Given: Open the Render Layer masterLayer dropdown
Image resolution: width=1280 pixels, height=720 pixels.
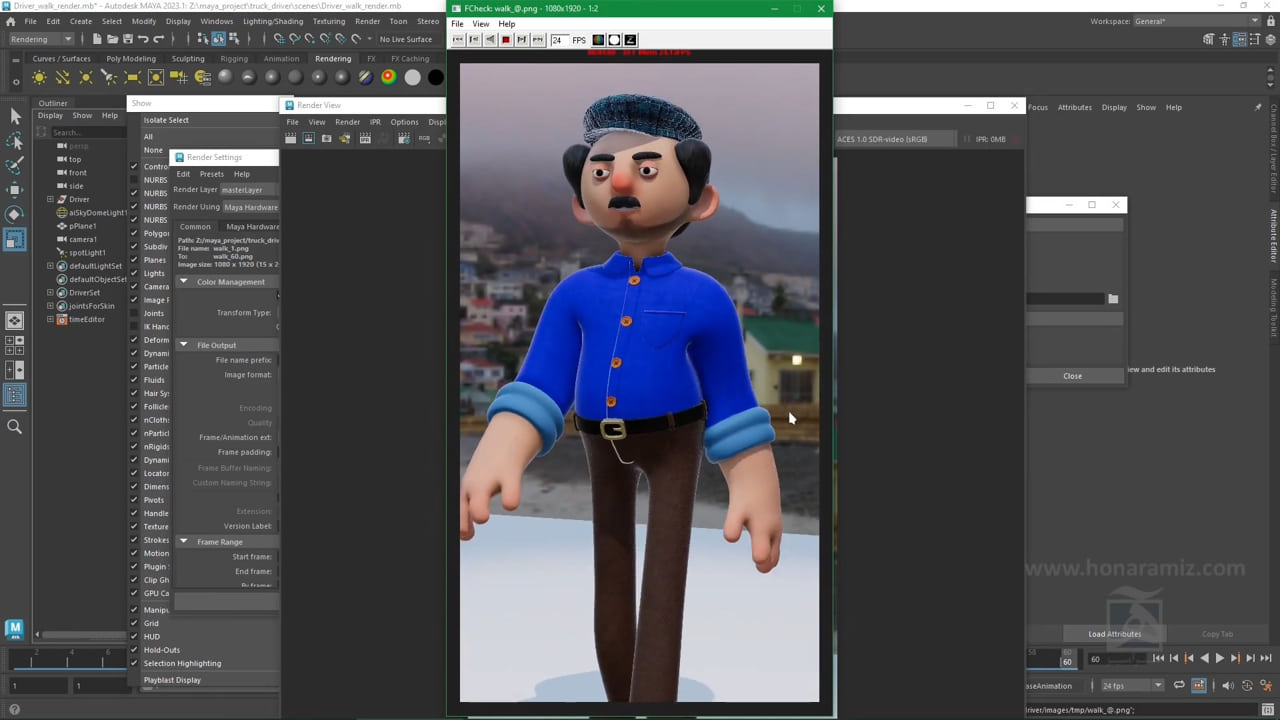Looking at the screenshot, I should pyautogui.click(x=248, y=190).
